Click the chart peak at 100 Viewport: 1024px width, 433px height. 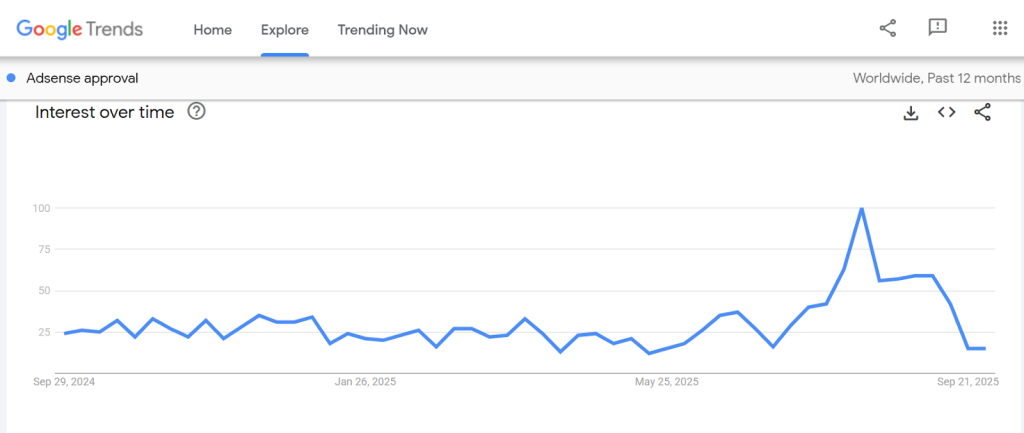pyautogui.click(x=861, y=209)
